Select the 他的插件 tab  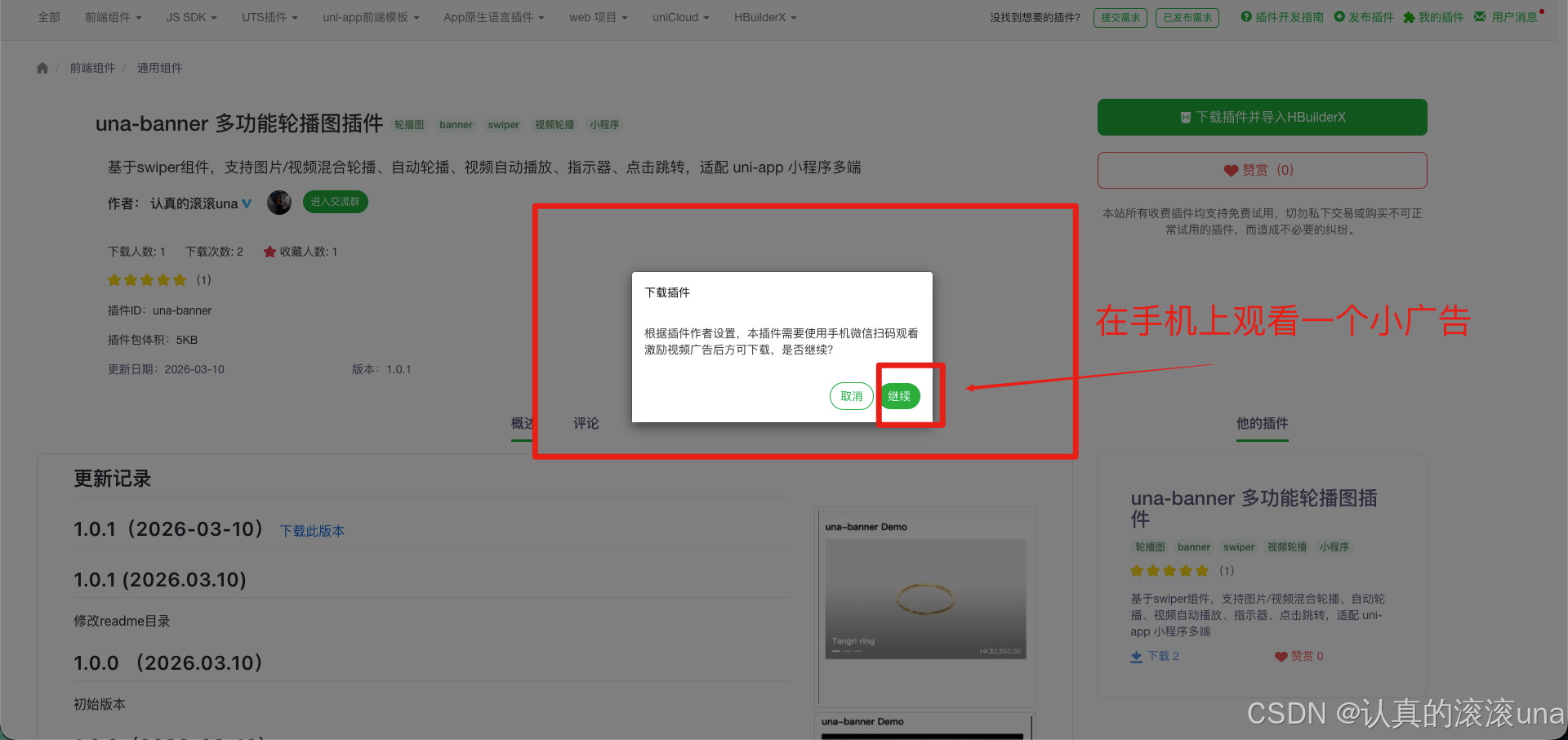pos(1262,423)
